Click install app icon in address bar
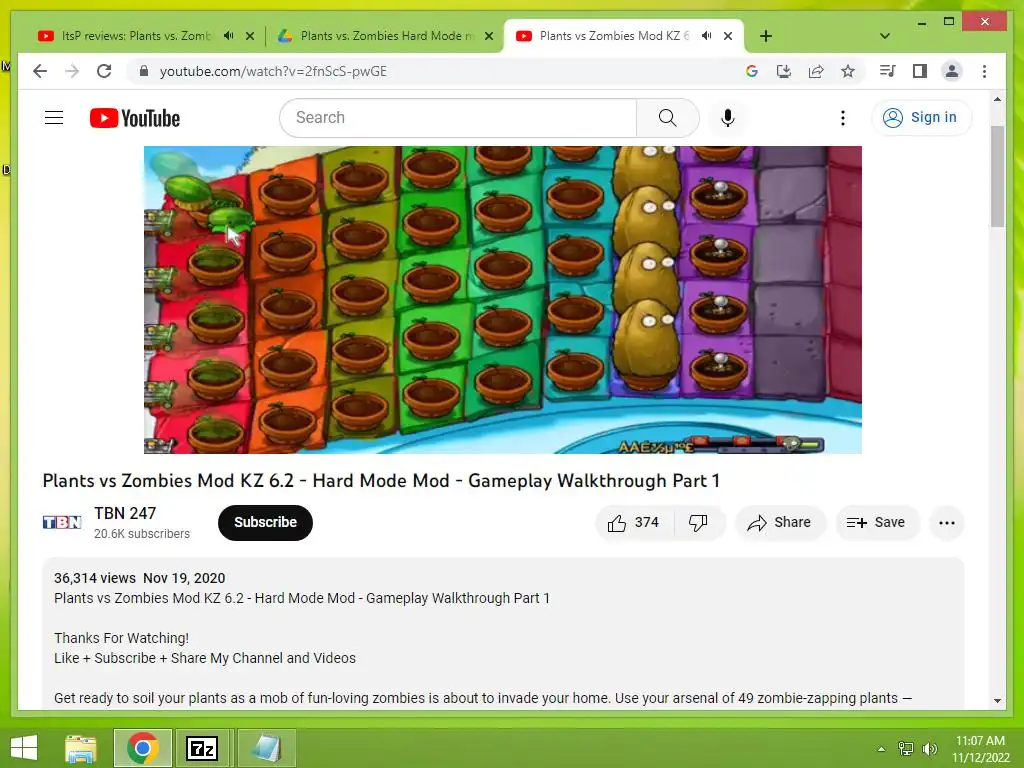The image size is (1024, 768). [784, 71]
